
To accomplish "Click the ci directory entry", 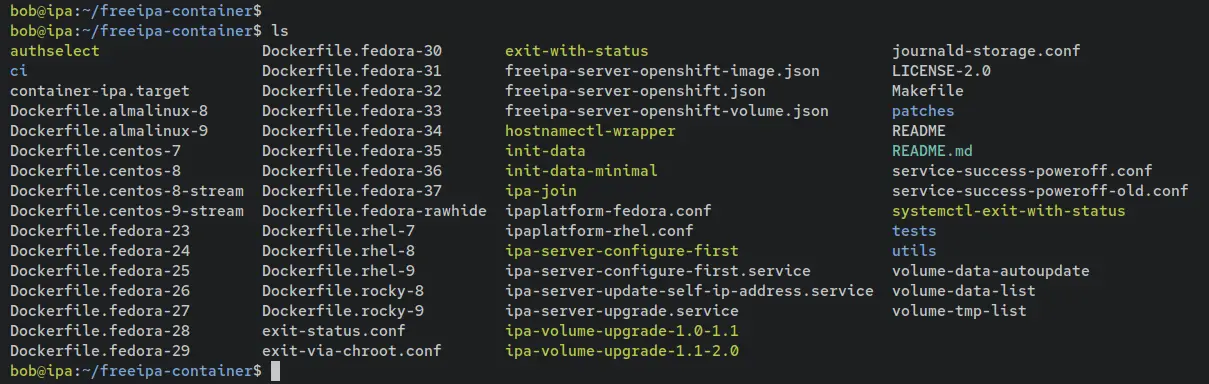I will pyautogui.click(x=18, y=71).
